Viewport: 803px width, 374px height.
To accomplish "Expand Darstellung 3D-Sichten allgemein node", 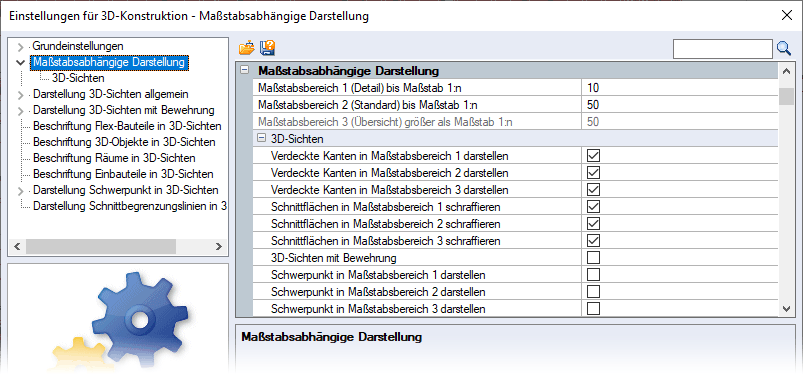I will click(x=20, y=95).
